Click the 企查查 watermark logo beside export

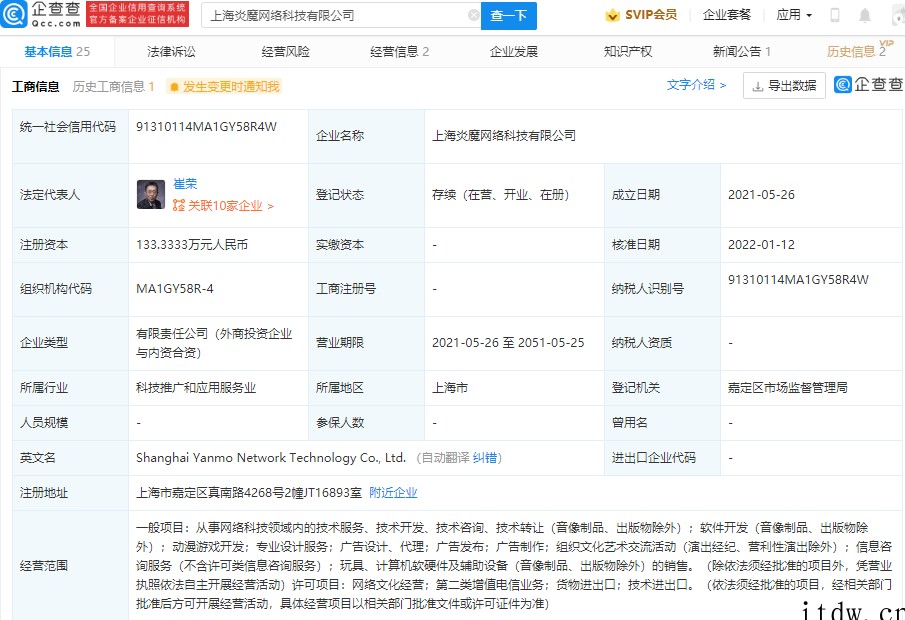pyautogui.click(x=869, y=84)
